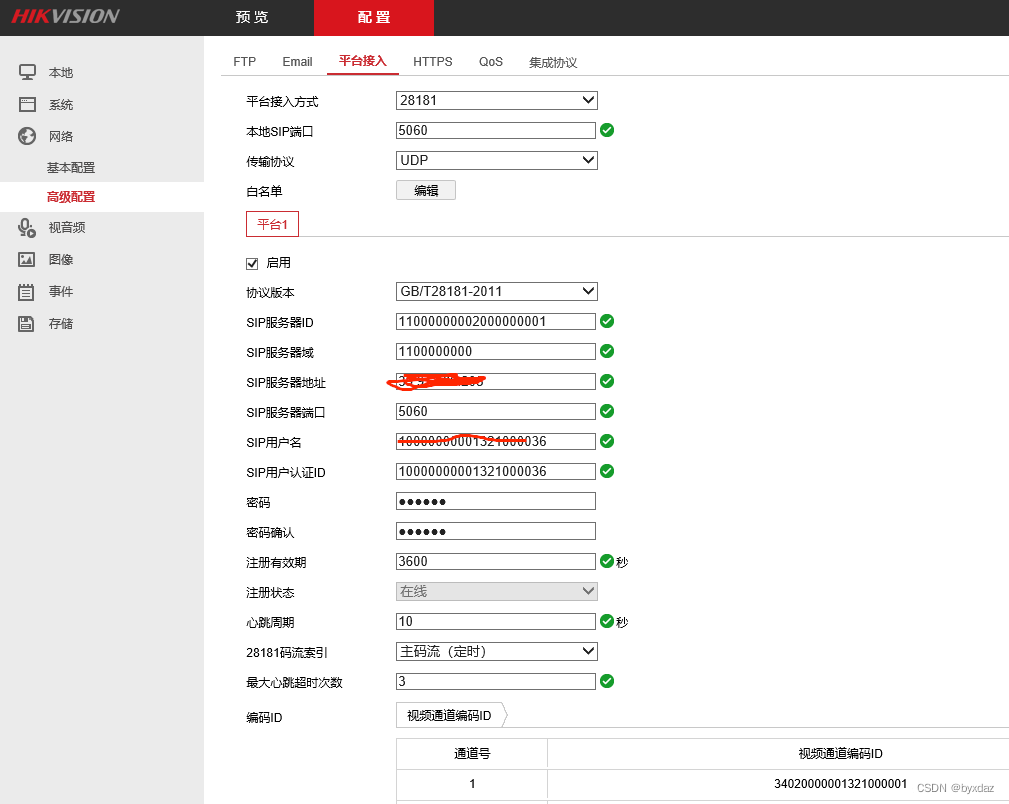Open the 平台接入方式 dropdown showing 28181
The width and height of the screenshot is (1009, 804).
click(497, 100)
